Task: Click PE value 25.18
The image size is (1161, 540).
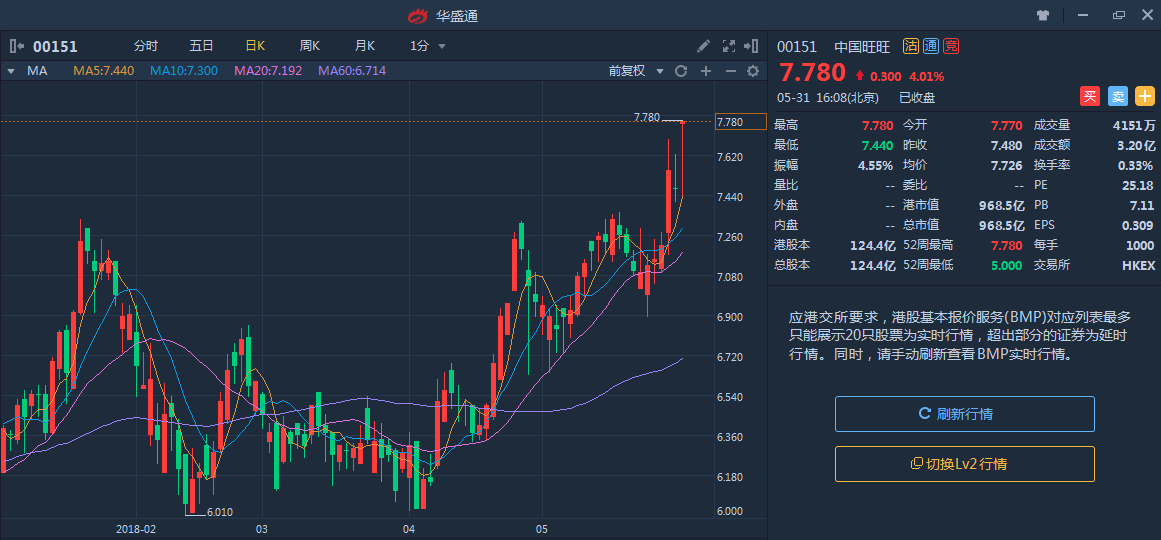Action: [x=1138, y=185]
